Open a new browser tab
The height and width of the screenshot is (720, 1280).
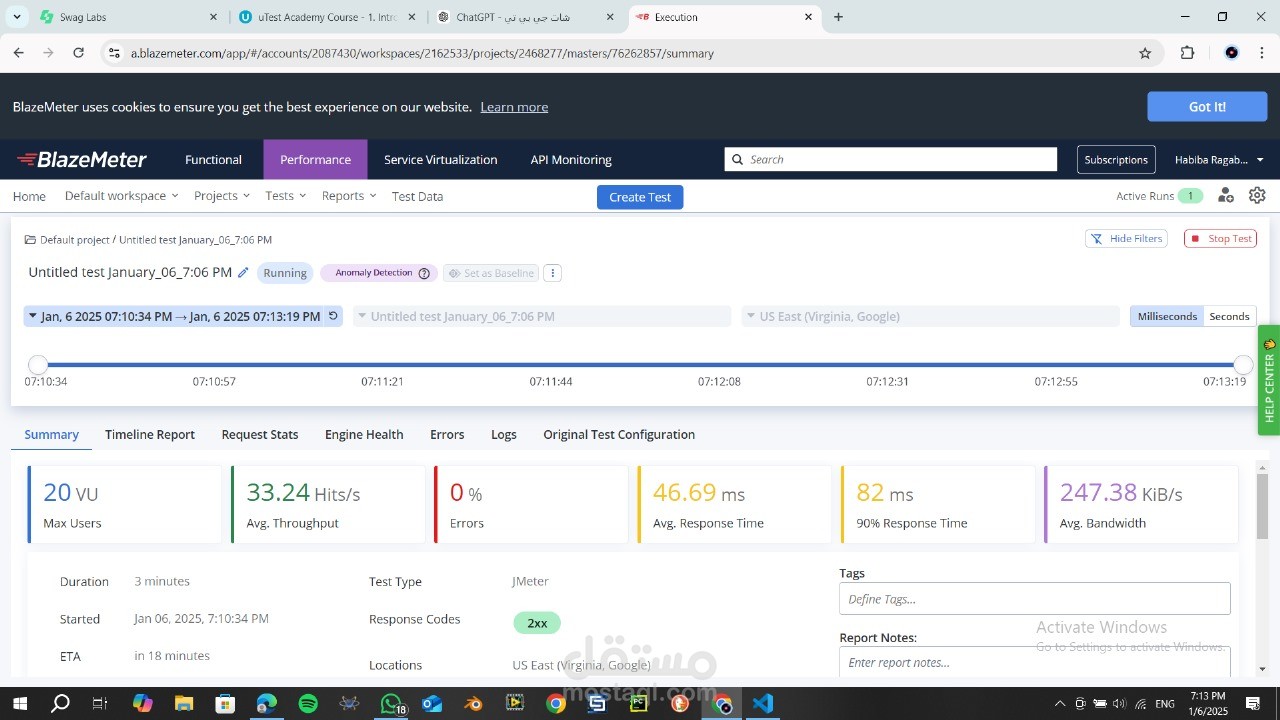coord(838,17)
